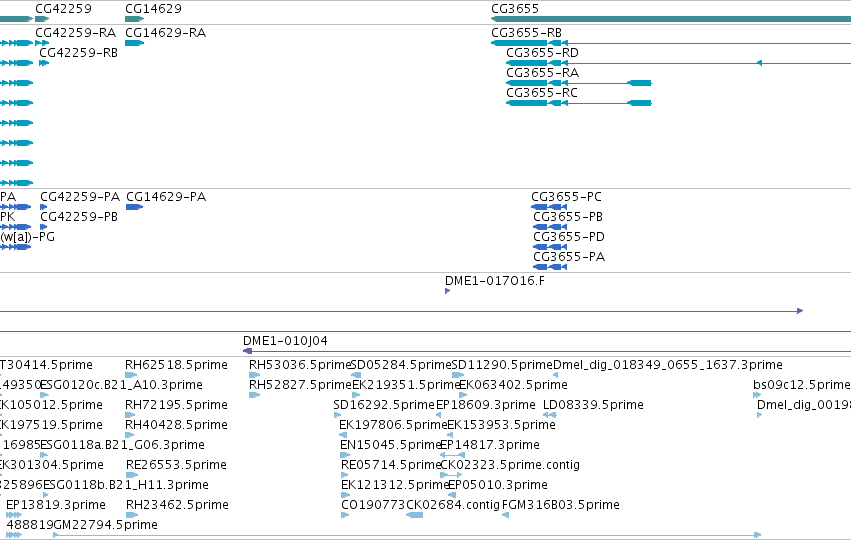This screenshot has height=540, width=851.
Task: Open the CG42259-PA protein label
Action: (80, 196)
